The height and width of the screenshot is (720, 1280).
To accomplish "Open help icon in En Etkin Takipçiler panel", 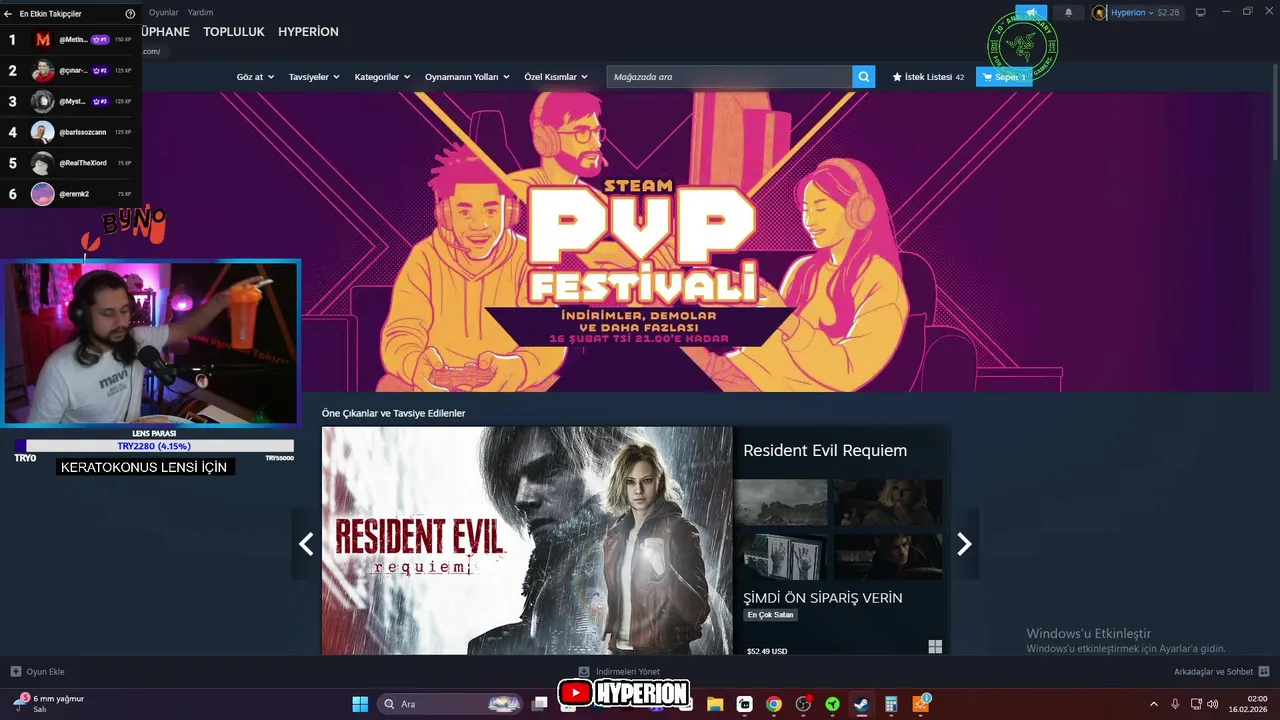I will pos(130,14).
